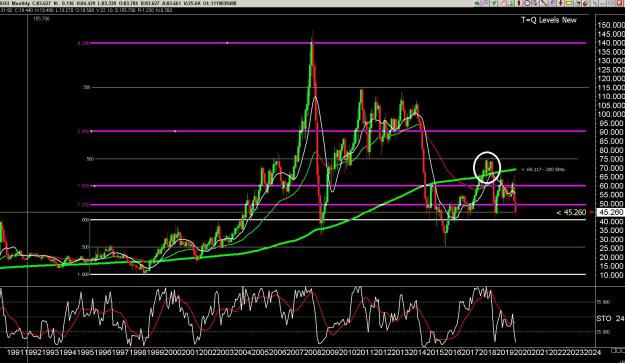The width and height of the screenshot is (625, 363).
Task: Click the 1.272 Fibonacci level label
Action: (83, 205)
